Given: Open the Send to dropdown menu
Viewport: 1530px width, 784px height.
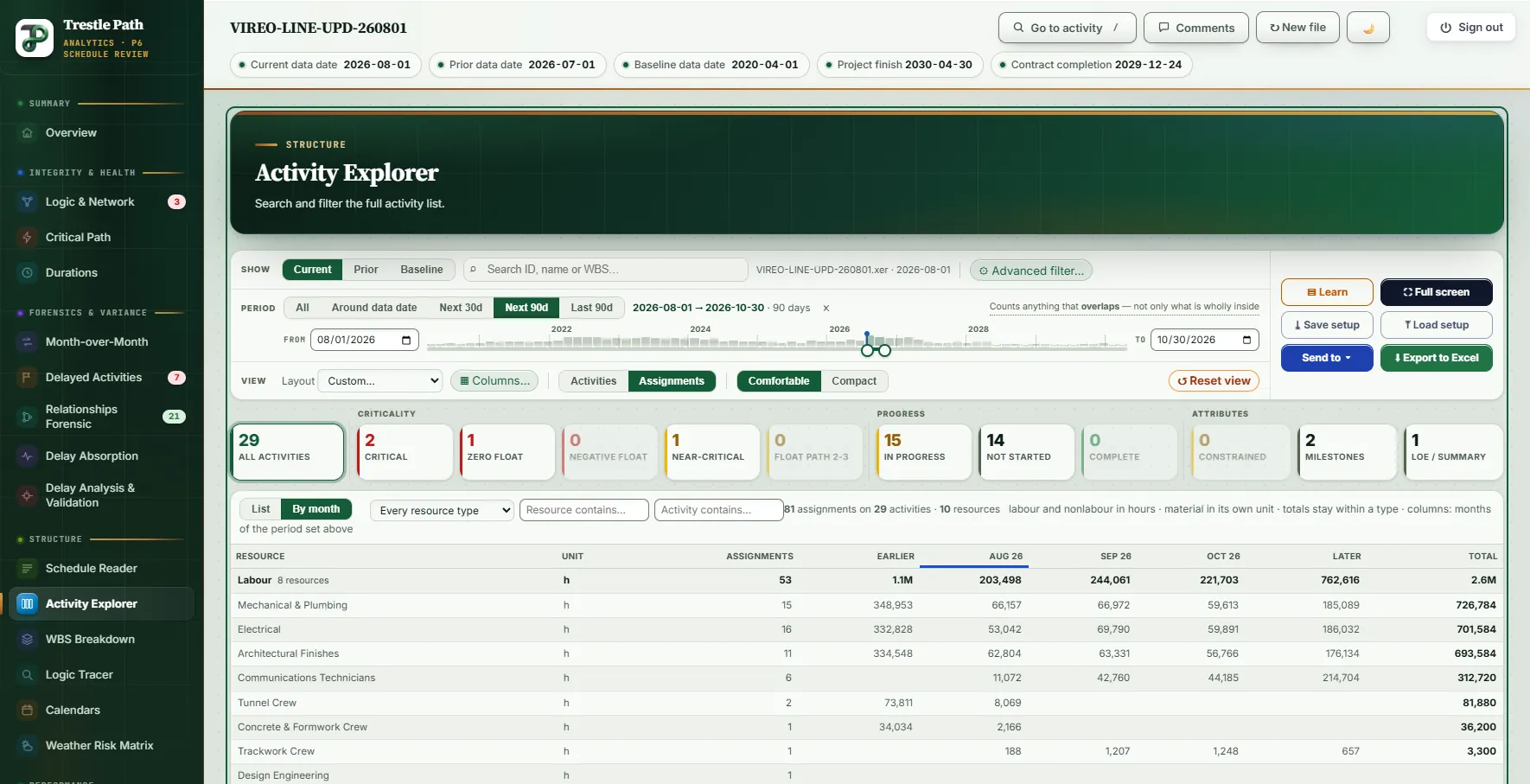Looking at the screenshot, I should point(1327,358).
